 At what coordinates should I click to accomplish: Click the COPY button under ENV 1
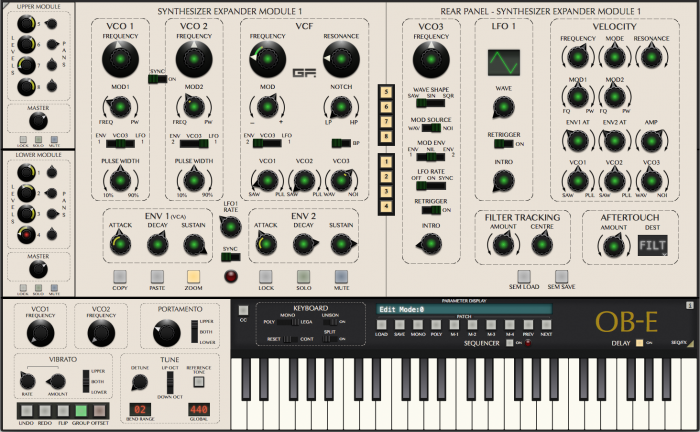point(120,277)
